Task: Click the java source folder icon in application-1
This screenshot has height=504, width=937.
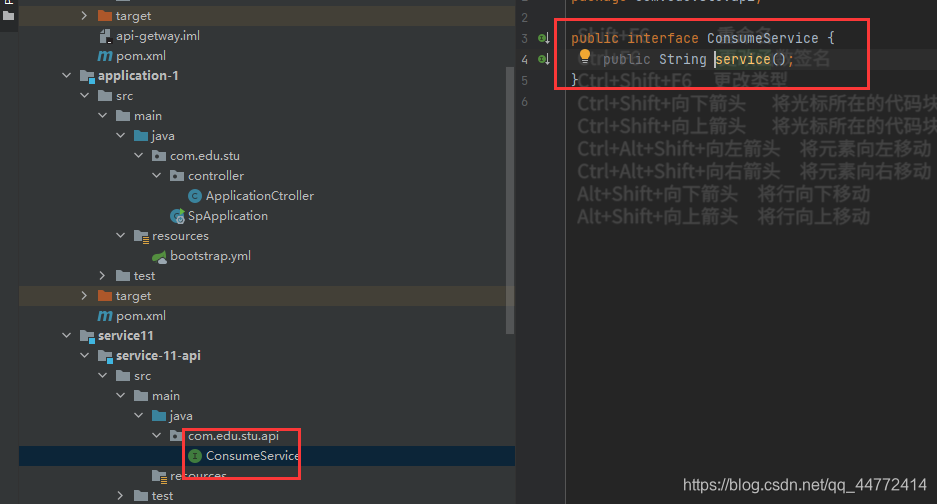Action: [x=141, y=136]
